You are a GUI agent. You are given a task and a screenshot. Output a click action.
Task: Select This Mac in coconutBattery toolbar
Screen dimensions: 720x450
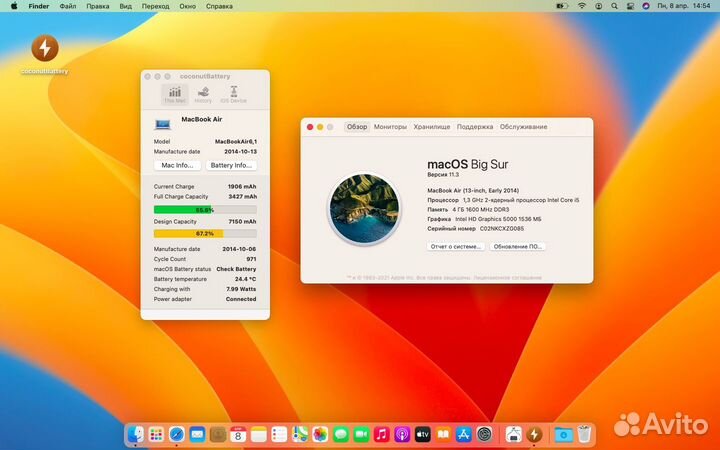click(x=175, y=94)
